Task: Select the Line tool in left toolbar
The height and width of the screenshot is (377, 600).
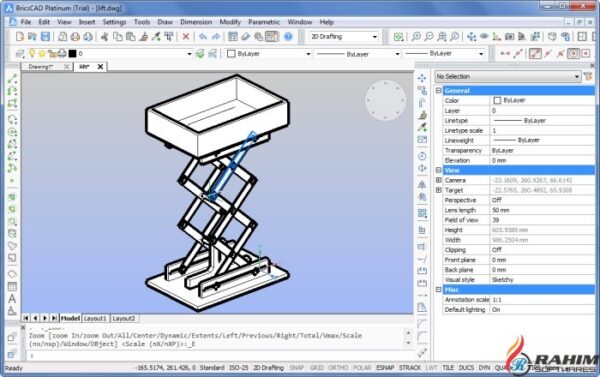Action: click(12, 79)
